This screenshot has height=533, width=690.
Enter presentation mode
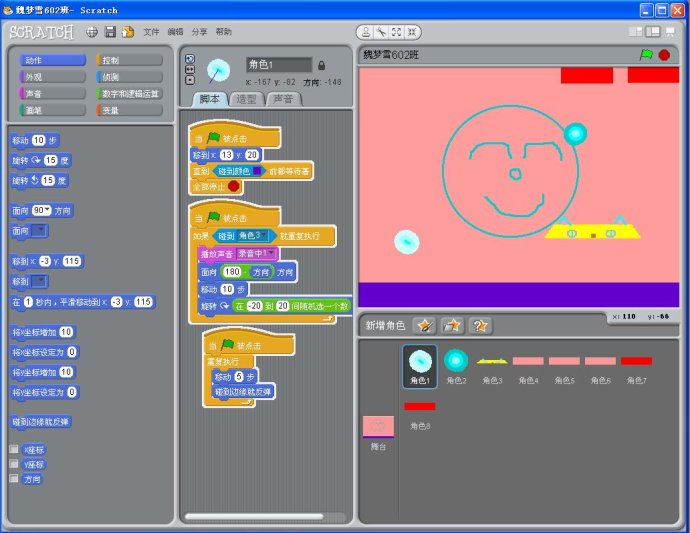(670, 32)
